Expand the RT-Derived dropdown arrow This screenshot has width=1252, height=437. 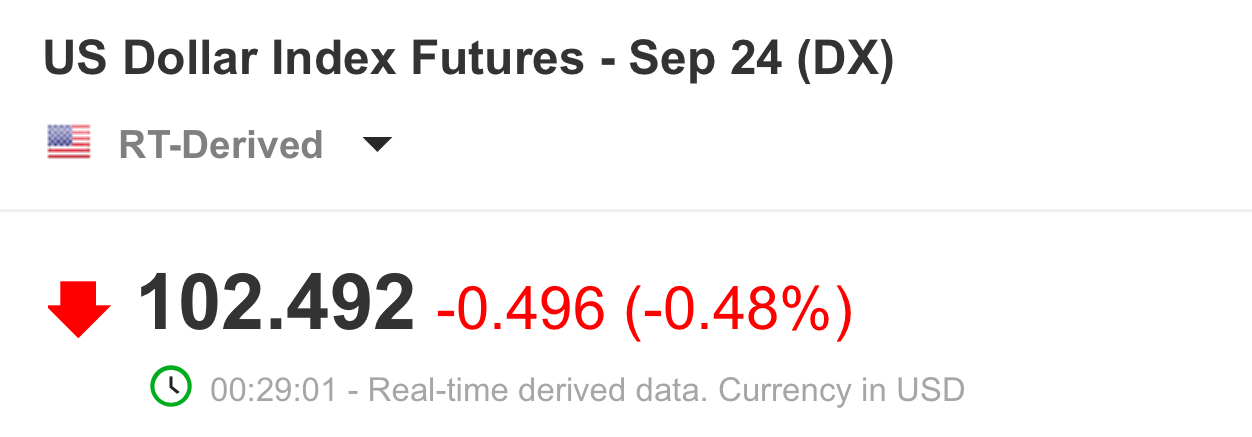376,145
